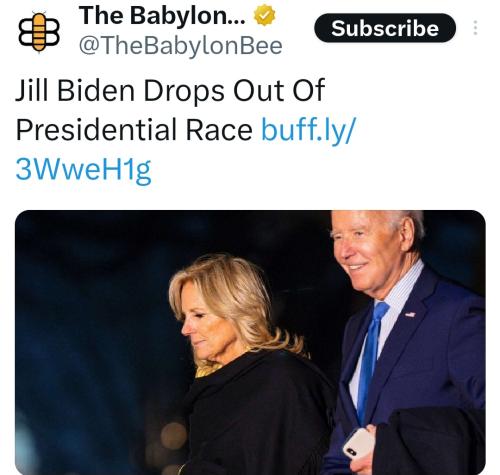Open the display name The Babylon...
Screen dimensions: 500x475
(x=162, y=15)
